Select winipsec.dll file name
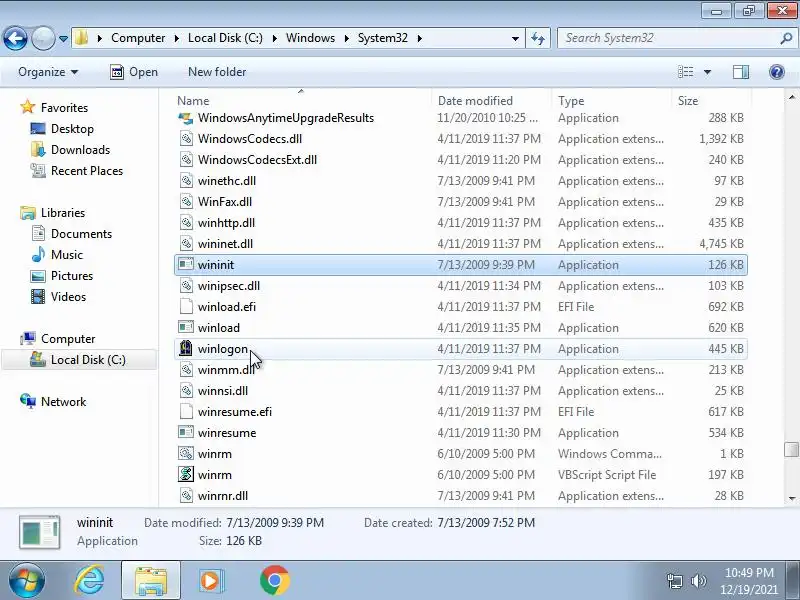 (229, 286)
